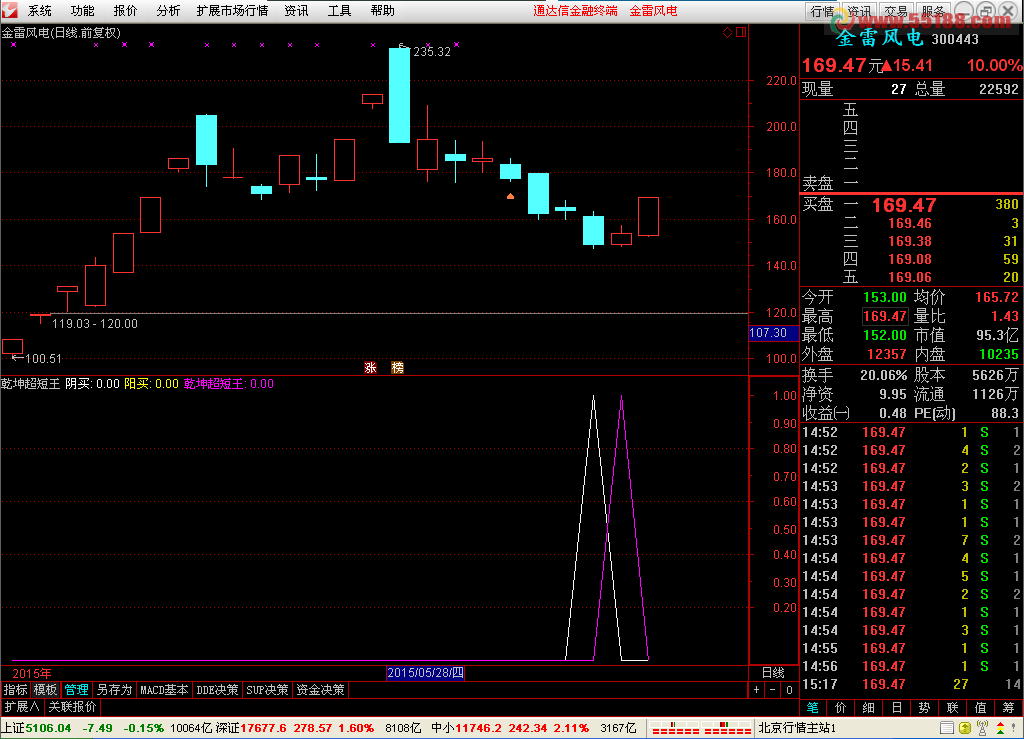Open the 功能 menu

pos(82,10)
